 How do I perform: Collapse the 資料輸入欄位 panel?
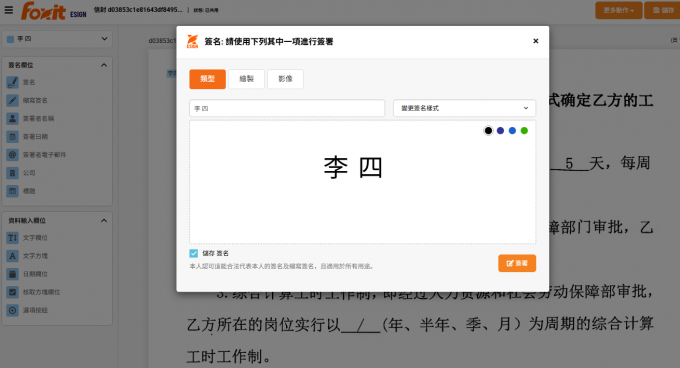104,221
